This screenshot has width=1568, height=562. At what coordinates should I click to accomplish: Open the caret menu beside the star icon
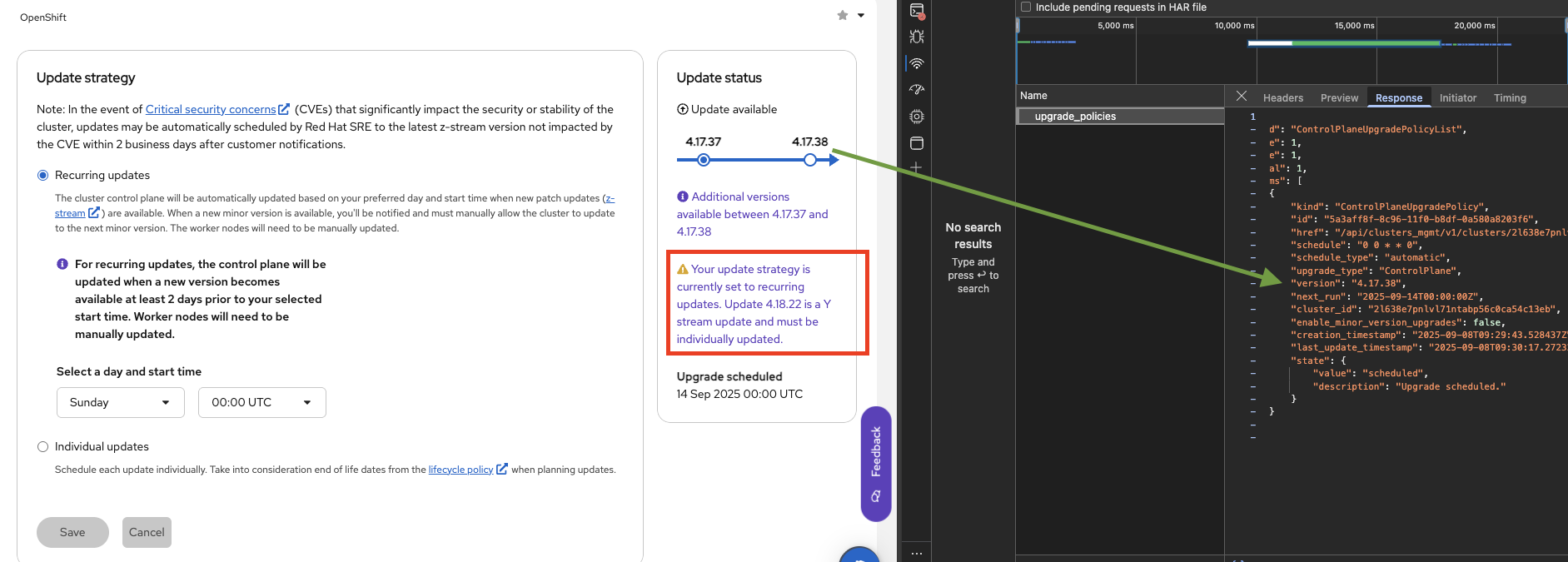(861, 15)
